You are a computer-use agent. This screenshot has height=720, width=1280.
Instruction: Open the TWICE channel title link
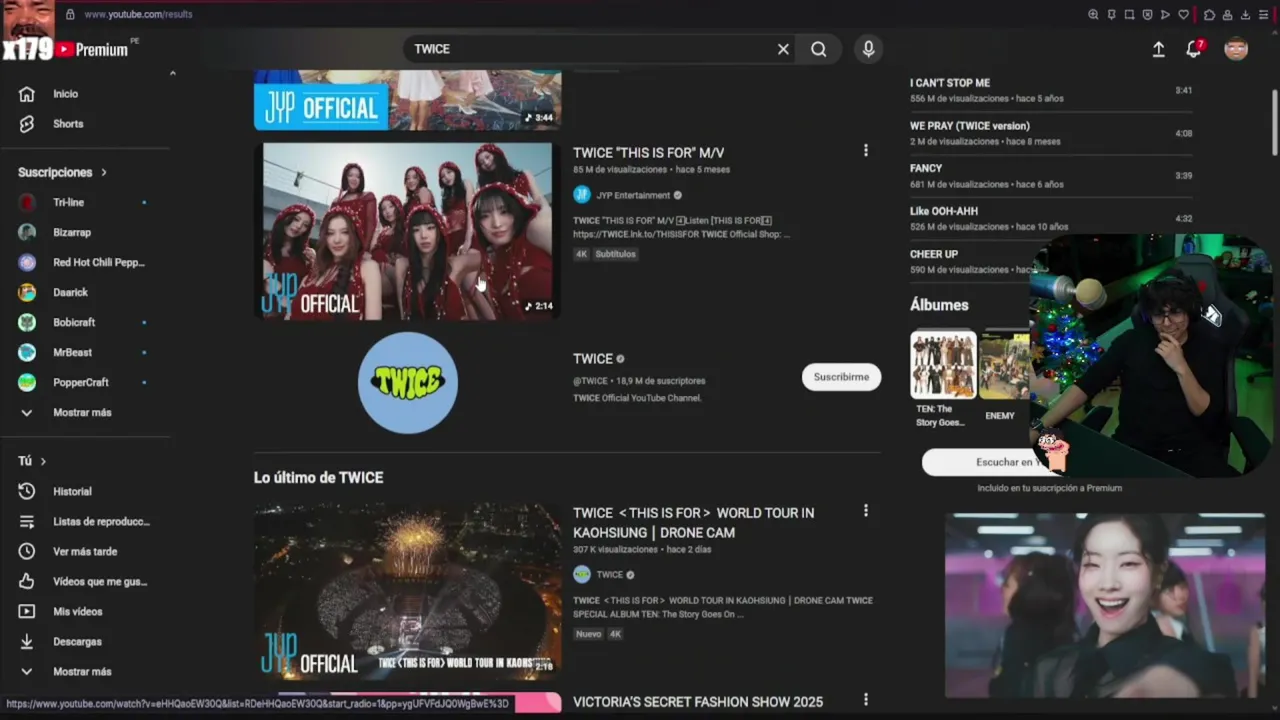(592, 359)
